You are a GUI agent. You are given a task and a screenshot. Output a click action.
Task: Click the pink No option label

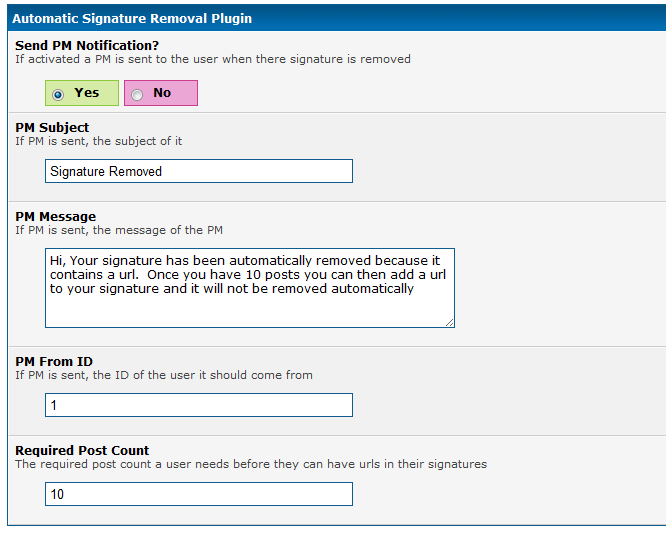(162, 93)
